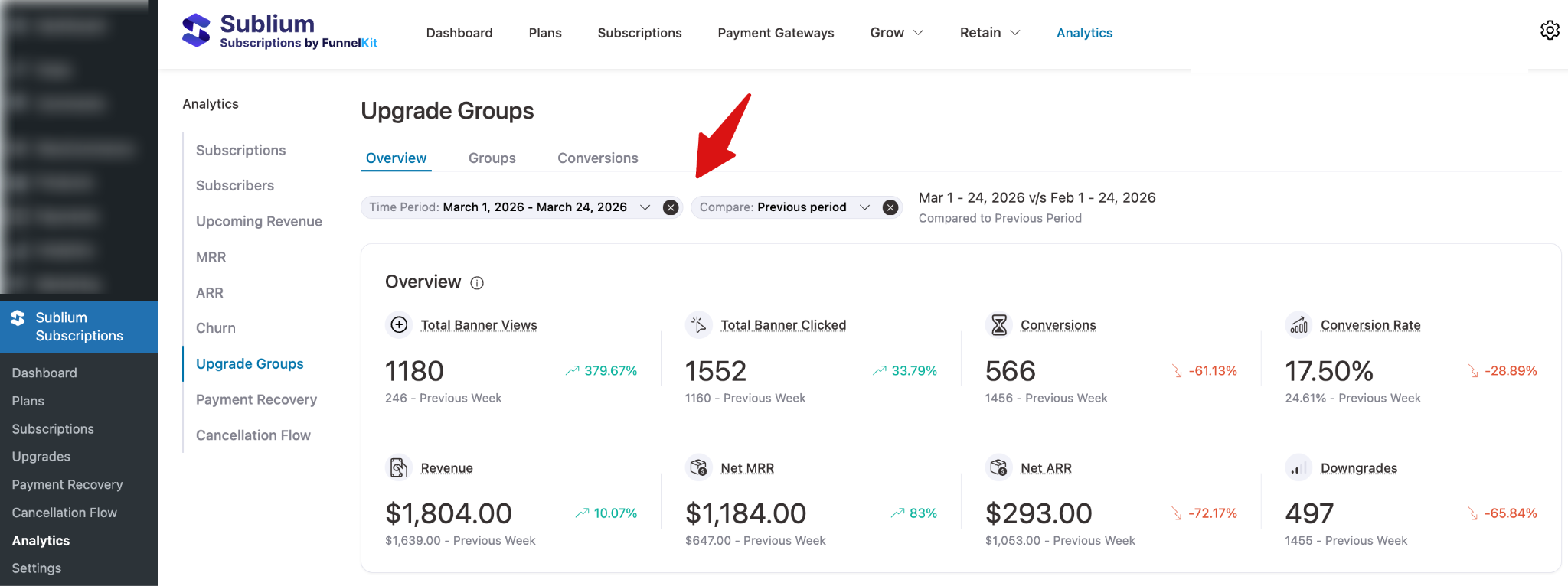Click the $293.00 Net ARR value
1568x586 pixels.
(x=1039, y=513)
